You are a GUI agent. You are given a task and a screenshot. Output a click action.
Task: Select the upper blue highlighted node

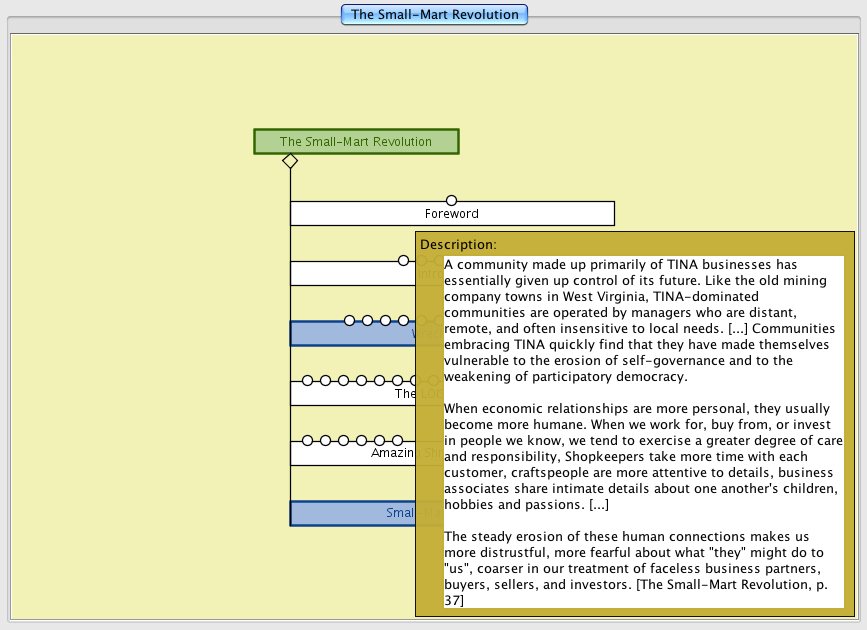click(x=350, y=335)
